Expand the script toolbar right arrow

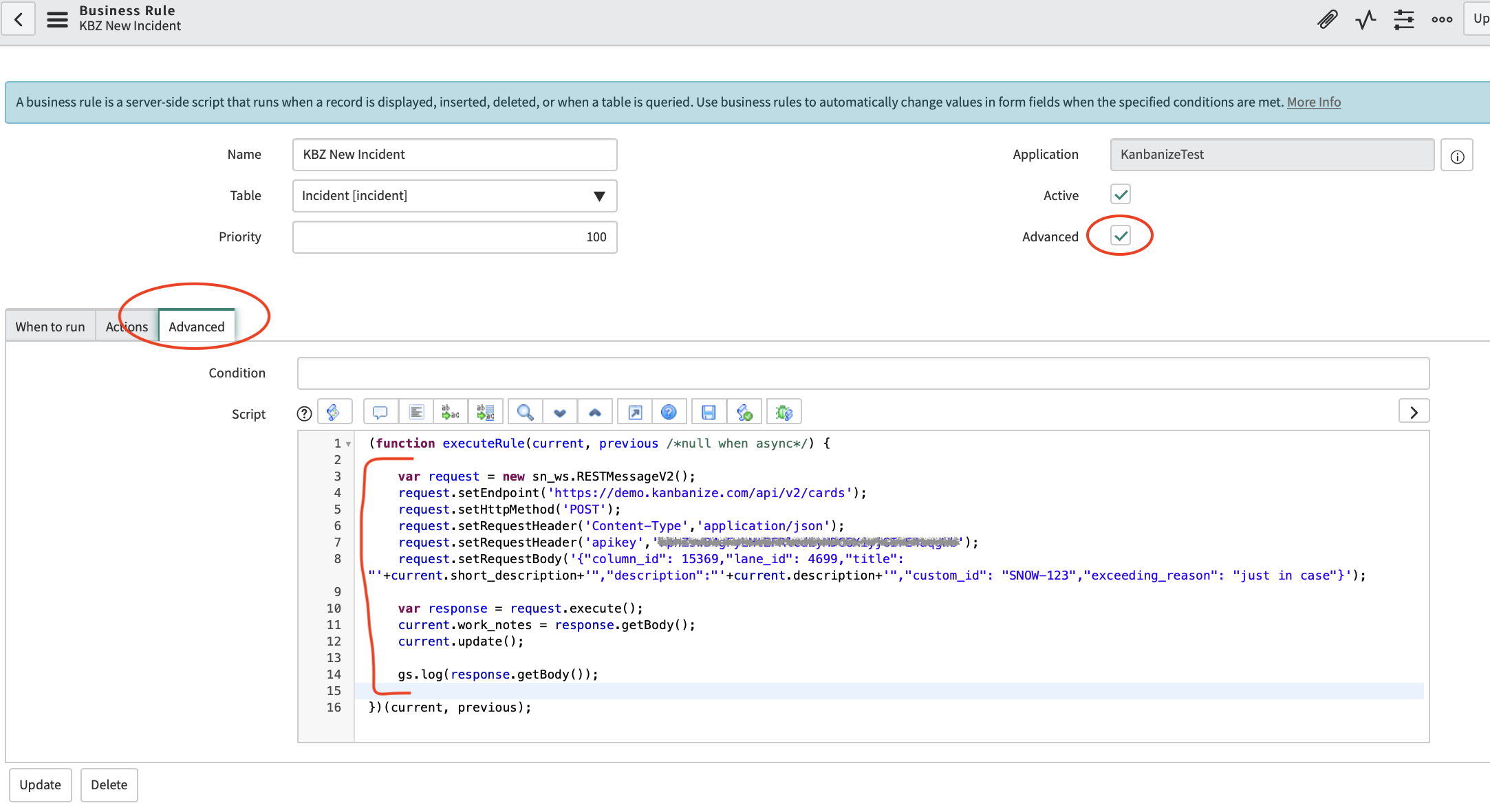tap(1414, 411)
